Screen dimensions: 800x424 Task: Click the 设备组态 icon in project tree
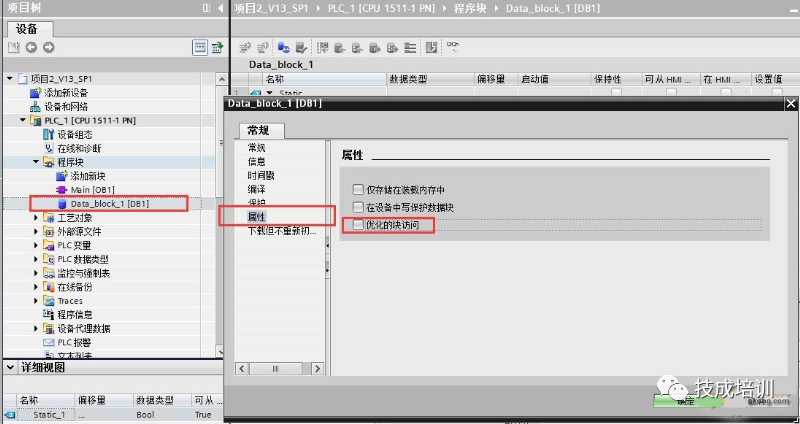pyautogui.click(x=48, y=134)
